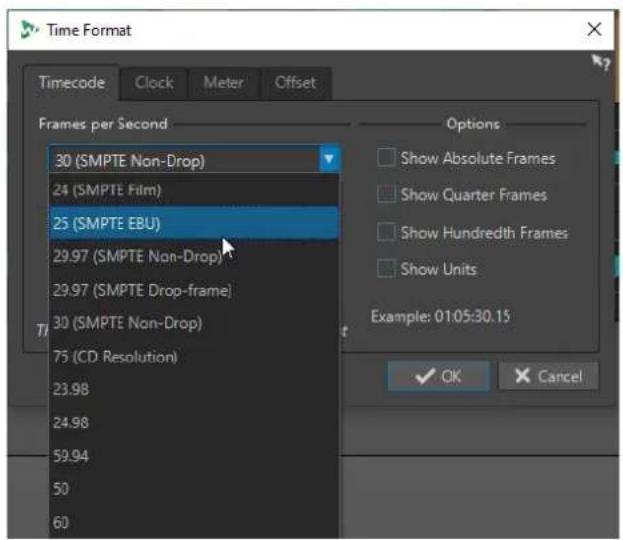623x540 pixels.
Task: Choose the 24.98 frame rate entry
Action: click(194, 422)
